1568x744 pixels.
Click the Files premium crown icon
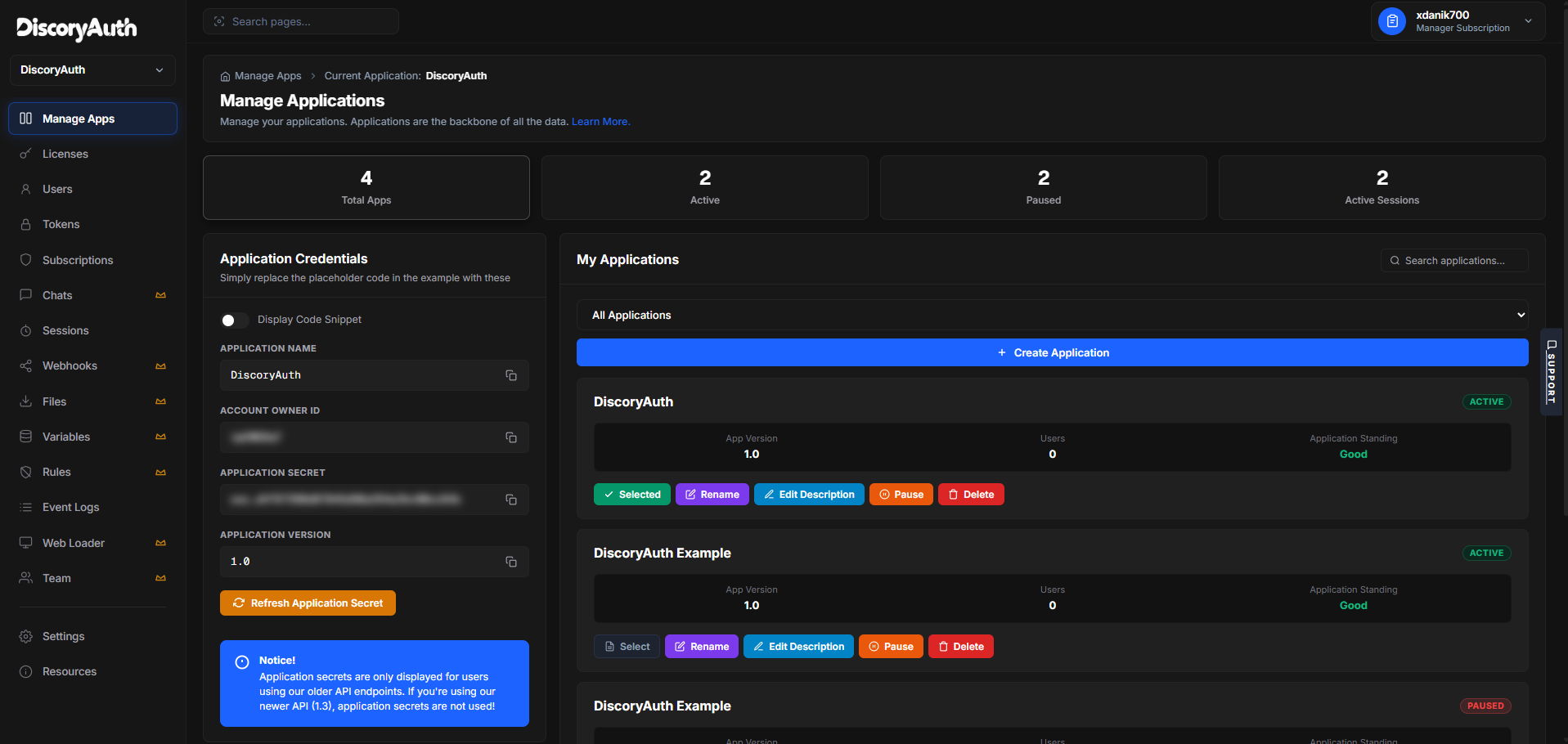[161, 401]
